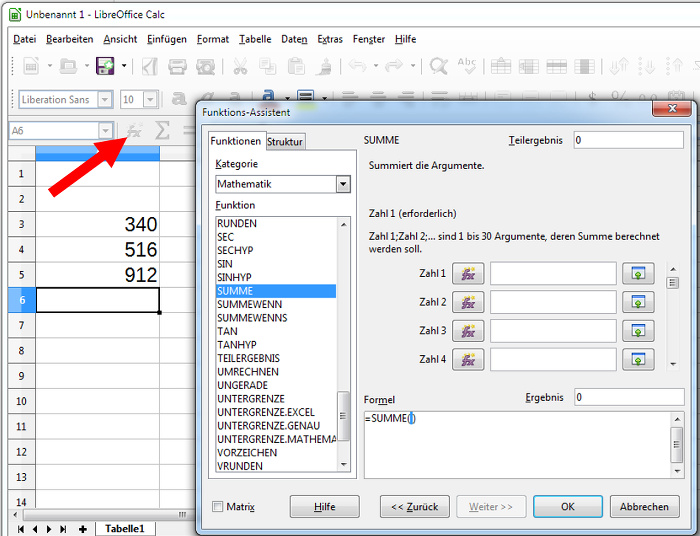Image resolution: width=700 pixels, height=536 pixels.
Task: Click the Zahl 2 input field
Action: tap(553, 302)
